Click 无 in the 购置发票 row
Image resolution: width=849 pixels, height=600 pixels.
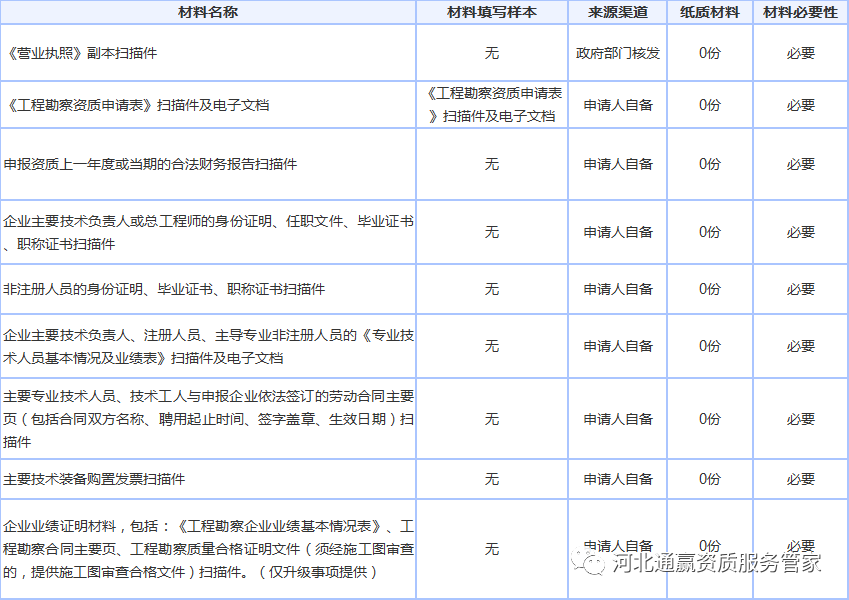click(x=492, y=479)
